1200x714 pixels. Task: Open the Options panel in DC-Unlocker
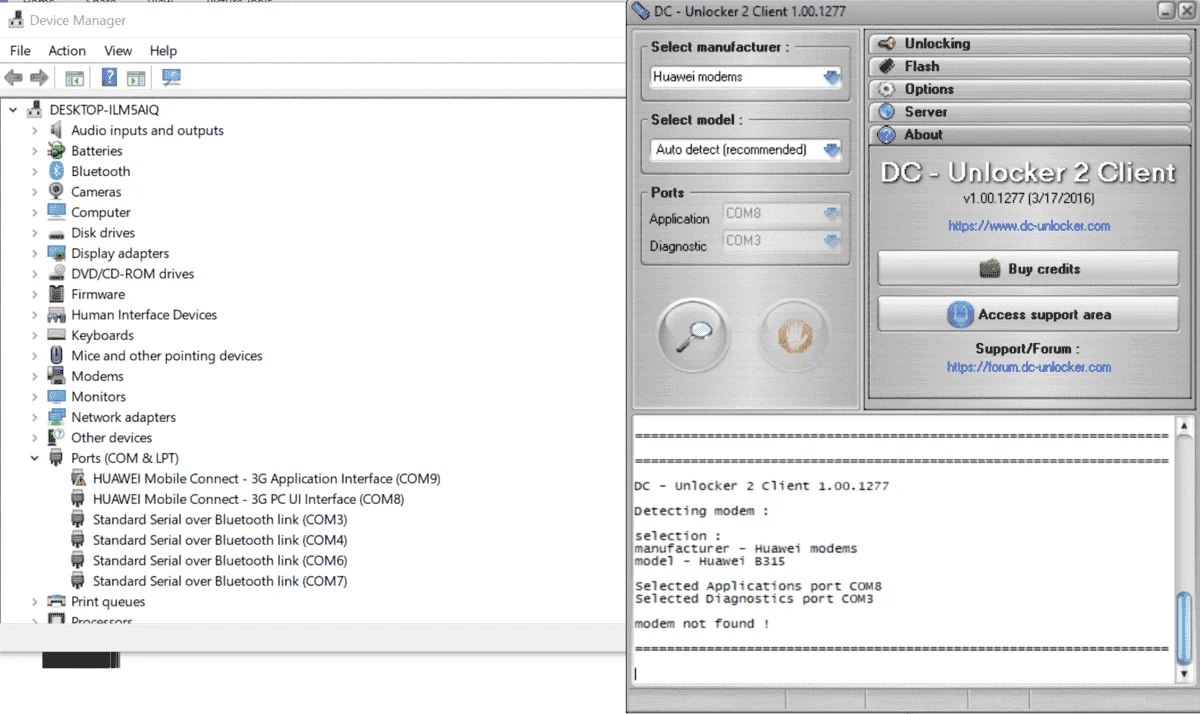(1031, 89)
